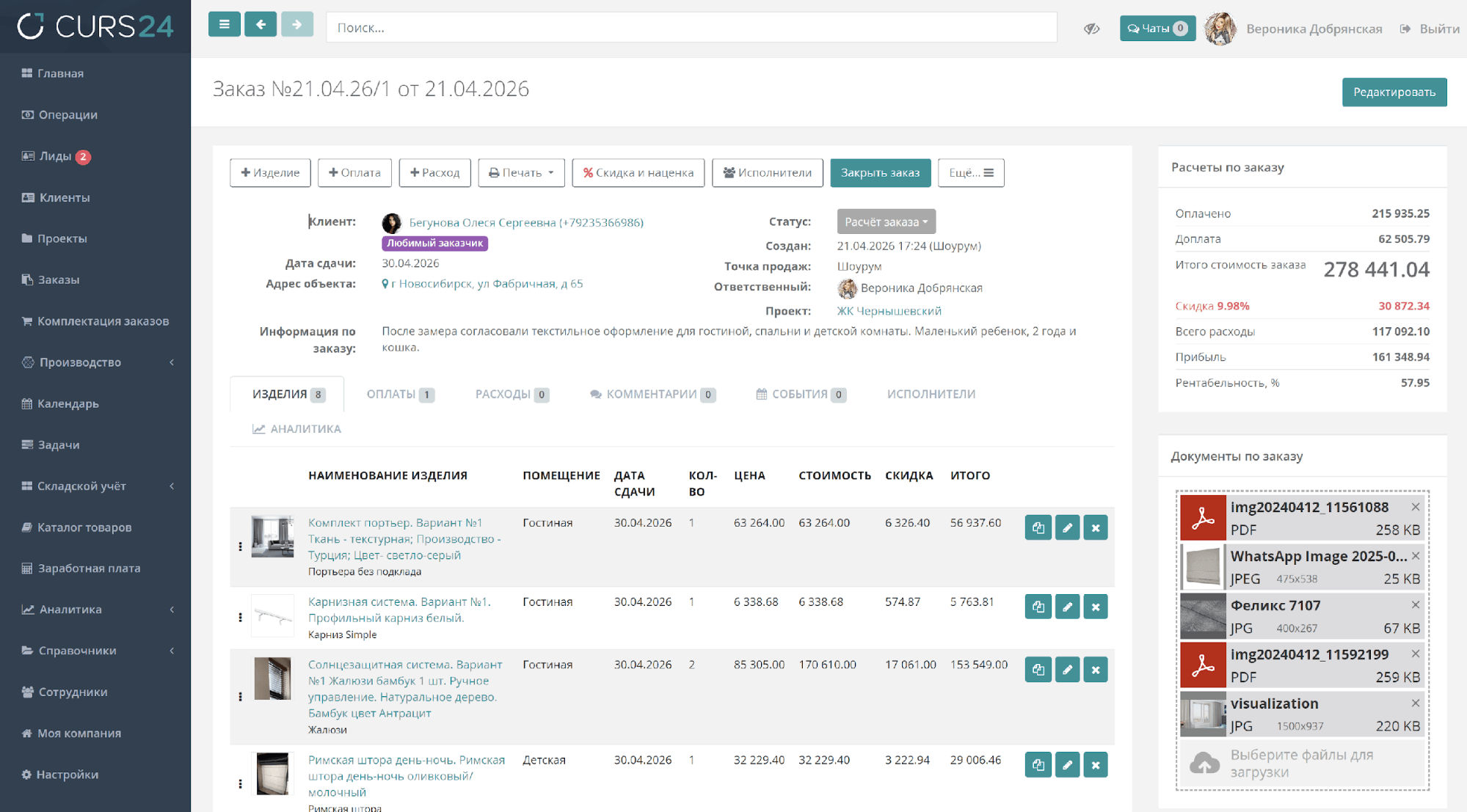Edit the Комплект портьер item with pencil
Viewport: 1467px width, 812px height.
coord(1067,527)
